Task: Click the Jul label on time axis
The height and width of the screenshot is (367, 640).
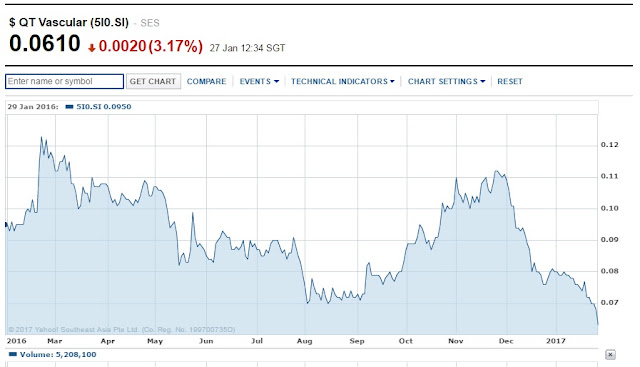Action: click(x=257, y=341)
